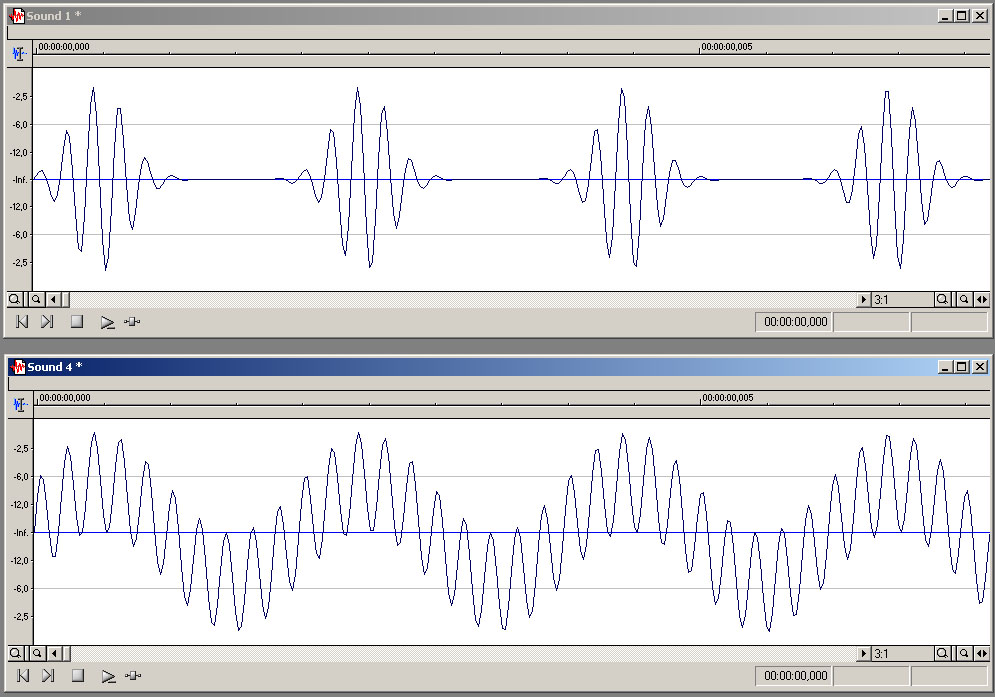Go to end in Sound 1
Screen dimensions: 995x697
pos(47,322)
